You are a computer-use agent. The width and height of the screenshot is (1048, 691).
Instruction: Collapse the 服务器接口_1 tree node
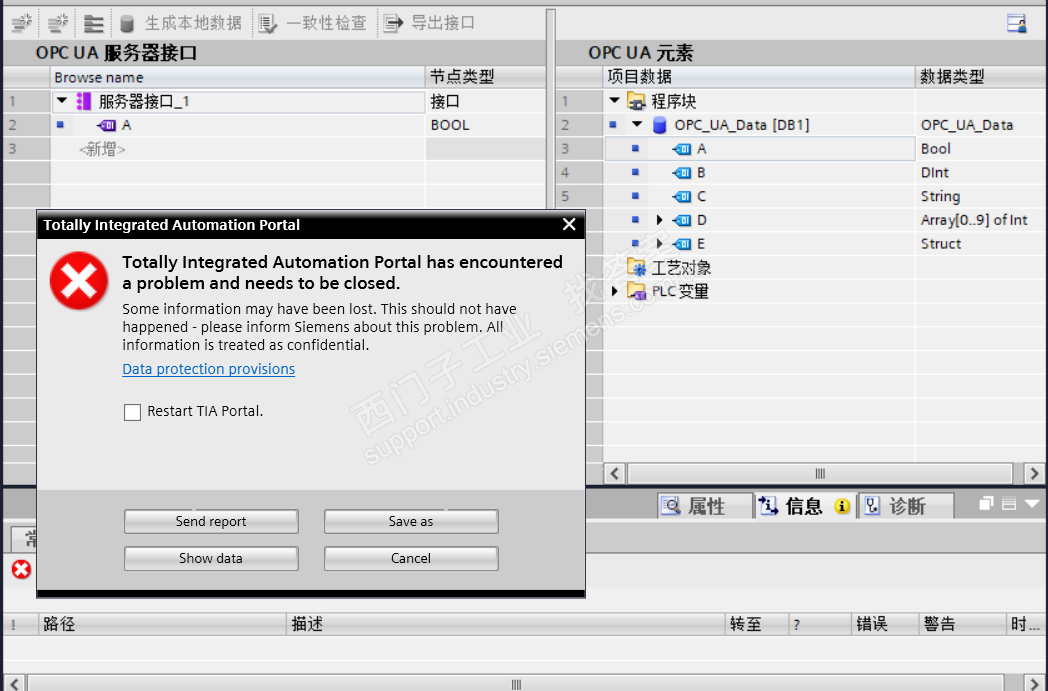click(62, 101)
